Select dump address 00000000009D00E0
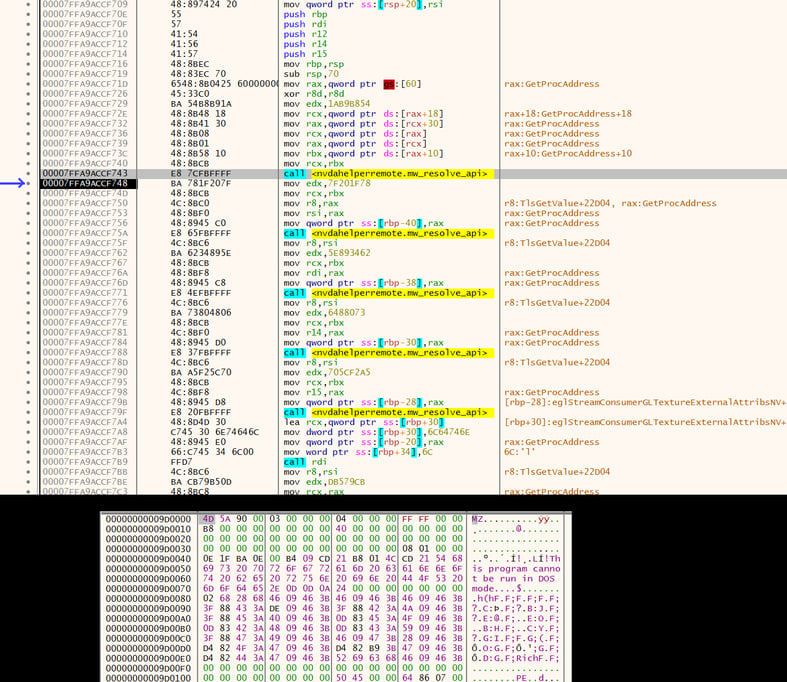 point(149,658)
